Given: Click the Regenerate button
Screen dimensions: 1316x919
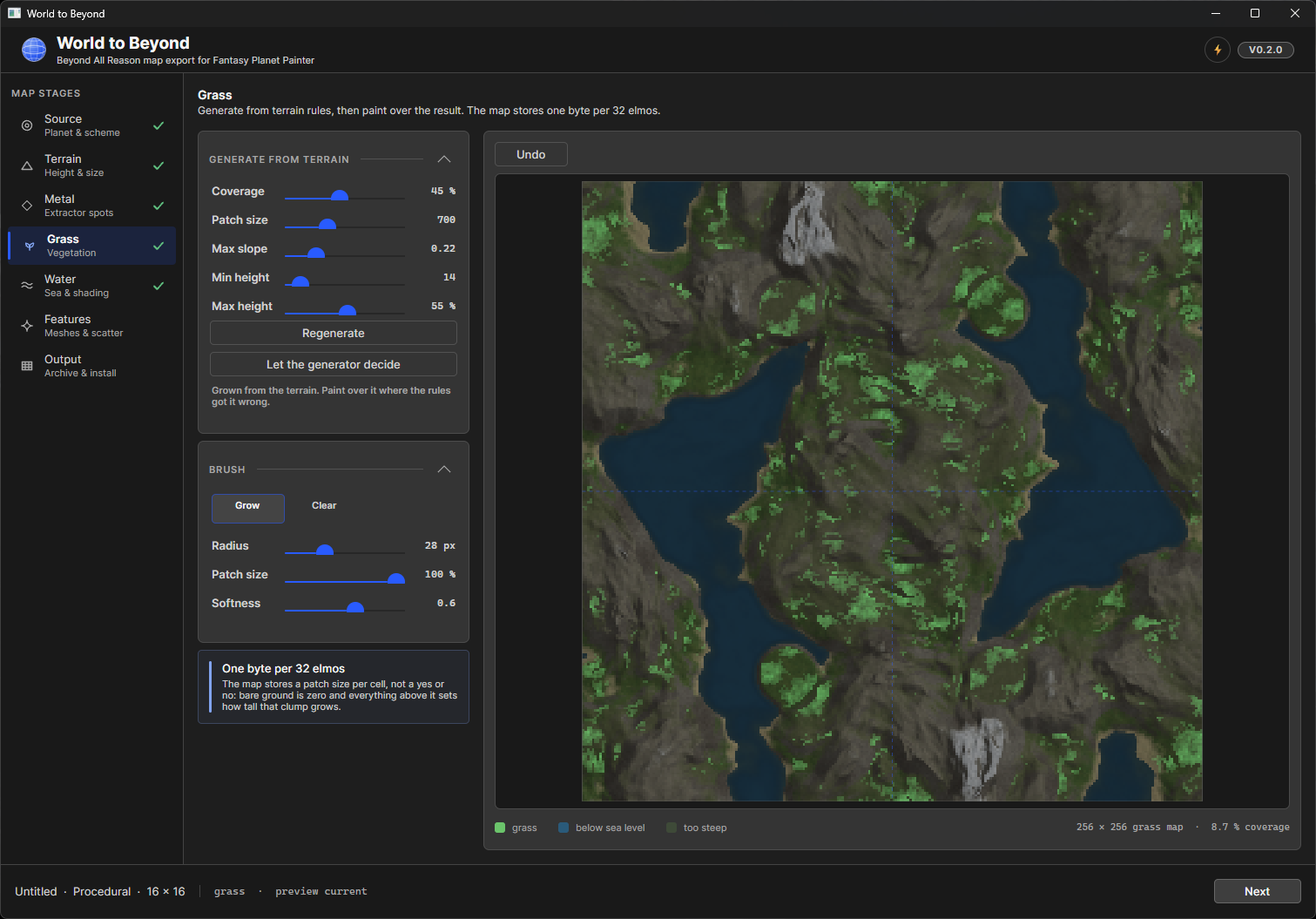Looking at the screenshot, I should pos(334,333).
